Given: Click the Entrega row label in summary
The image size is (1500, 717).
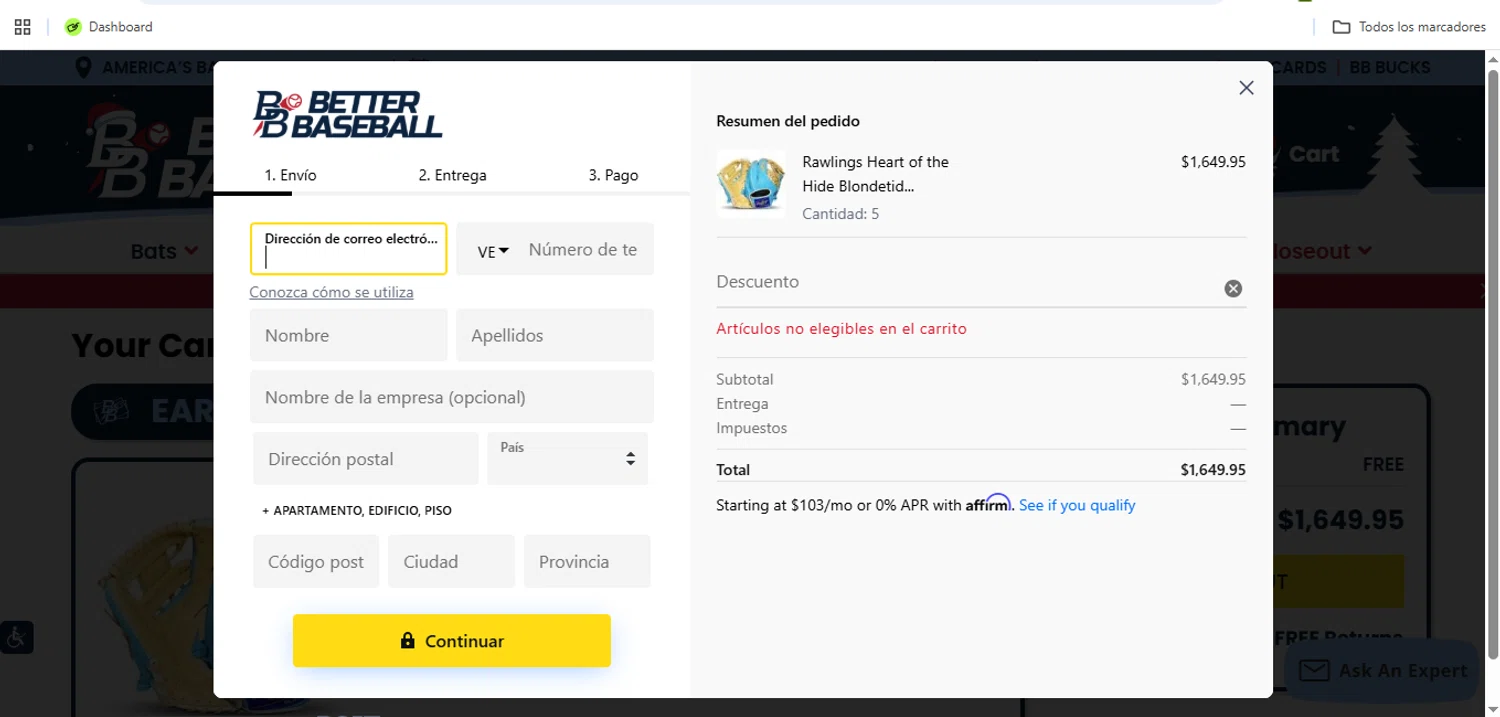Looking at the screenshot, I should point(742,404).
